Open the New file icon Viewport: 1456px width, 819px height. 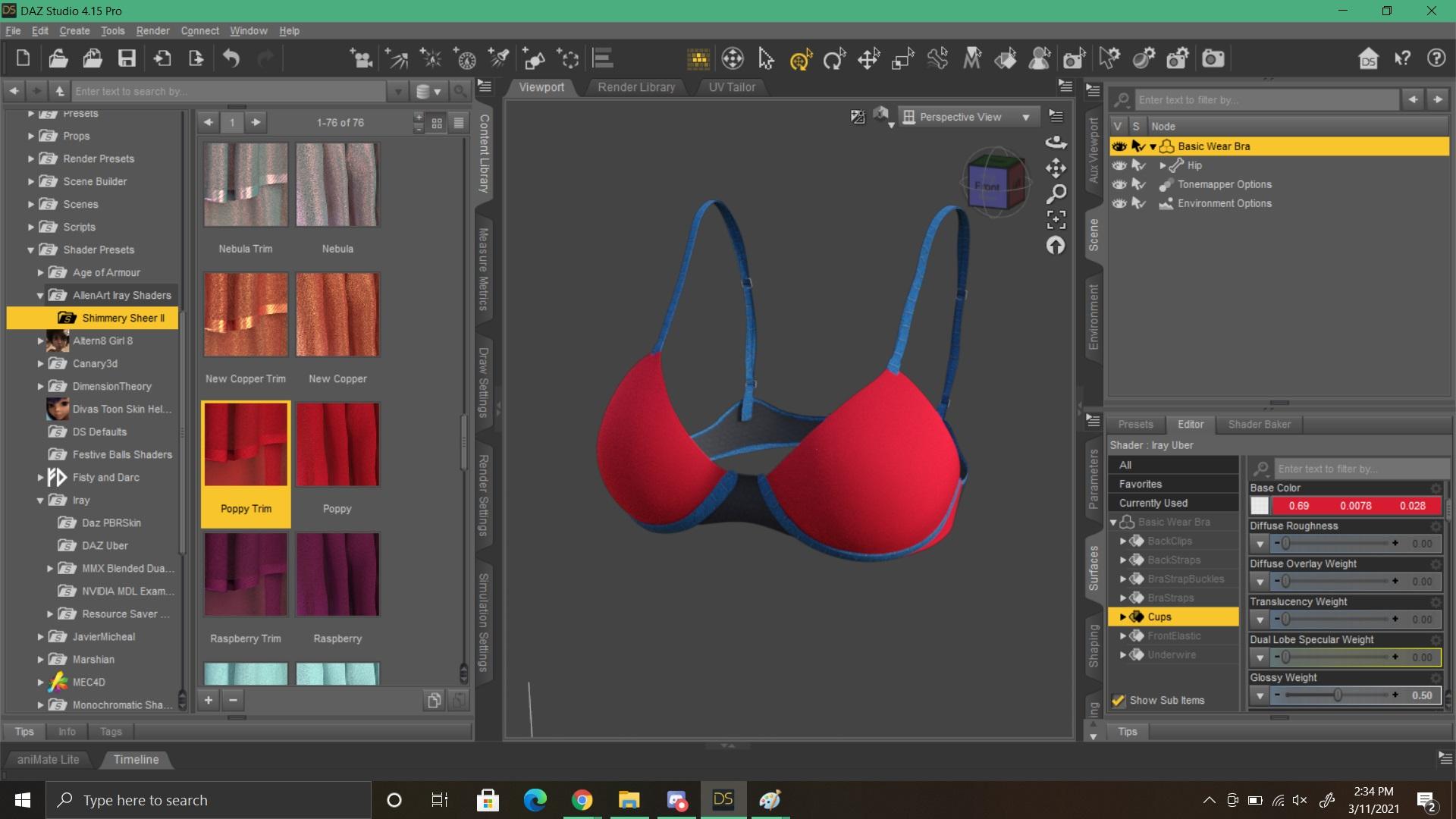[23, 58]
